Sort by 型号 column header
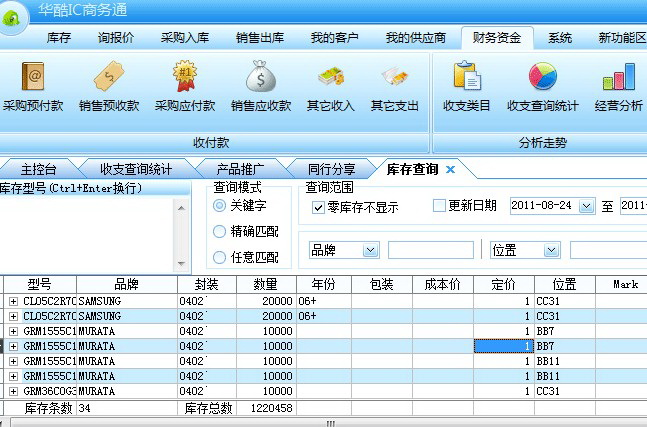Screen dimensions: 647x427 40,284
